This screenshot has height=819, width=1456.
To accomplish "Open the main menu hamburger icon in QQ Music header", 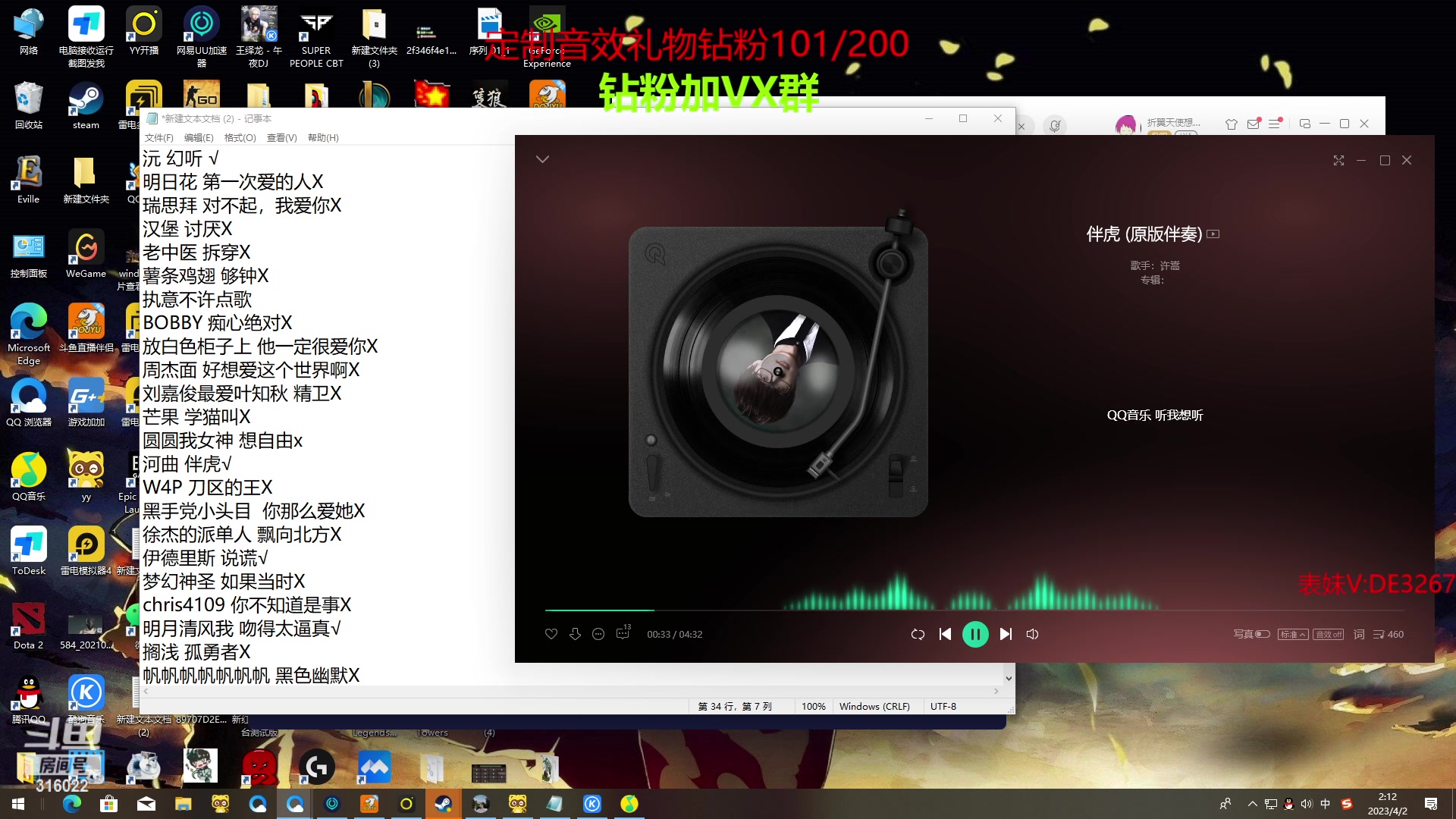I will tap(1275, 124).
